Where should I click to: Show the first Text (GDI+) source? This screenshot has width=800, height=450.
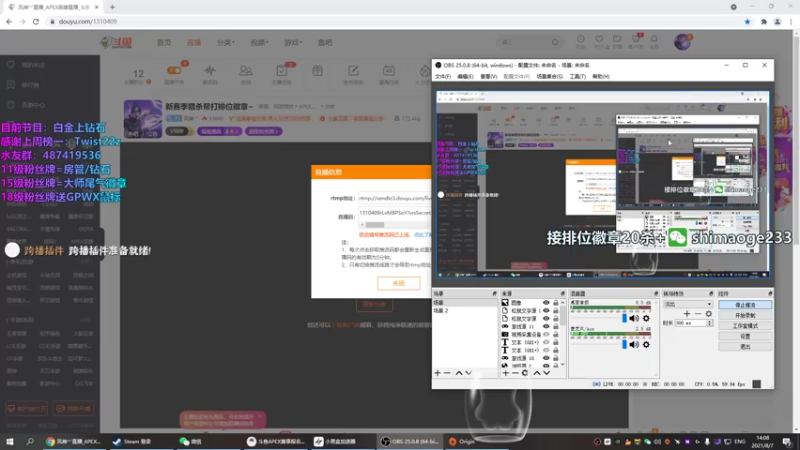pos(546,342)
